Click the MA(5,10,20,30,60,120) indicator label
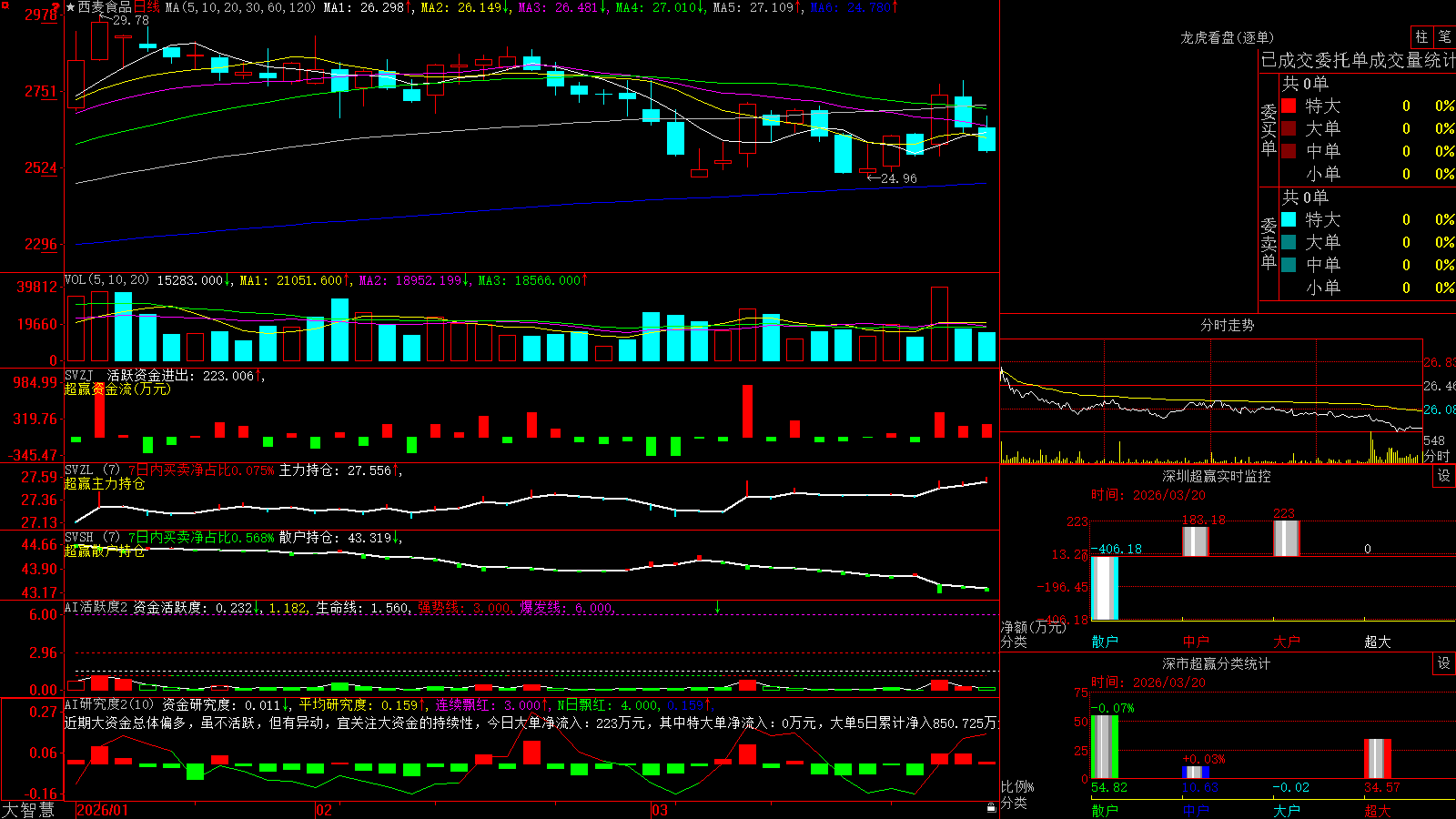The image size is (1456, 819). click(x=240, y=7)
